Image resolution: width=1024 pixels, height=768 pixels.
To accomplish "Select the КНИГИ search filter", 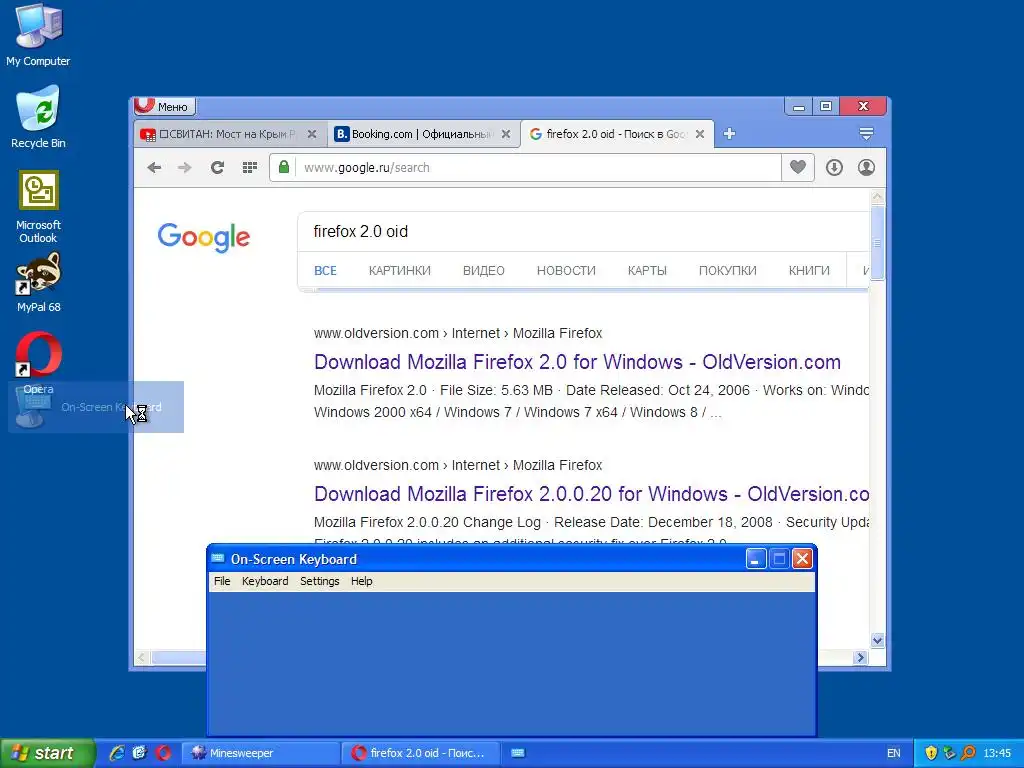I will (809, 270).
